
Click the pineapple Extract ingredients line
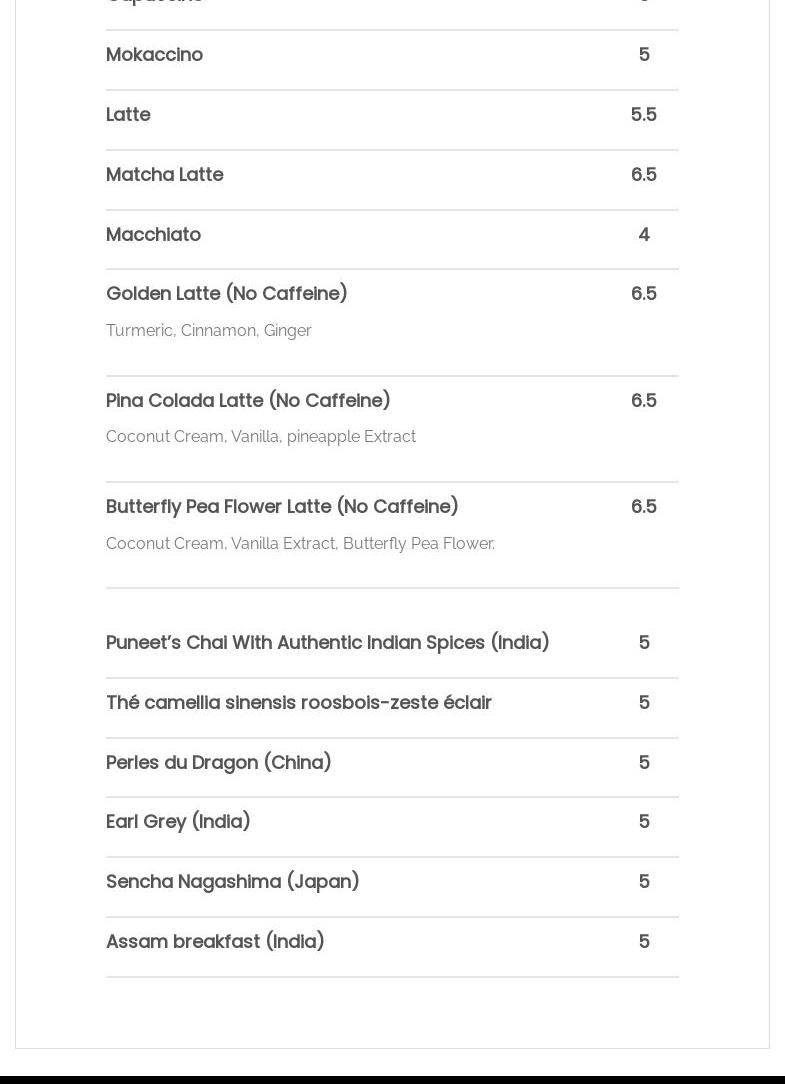(x=260, y=437)
